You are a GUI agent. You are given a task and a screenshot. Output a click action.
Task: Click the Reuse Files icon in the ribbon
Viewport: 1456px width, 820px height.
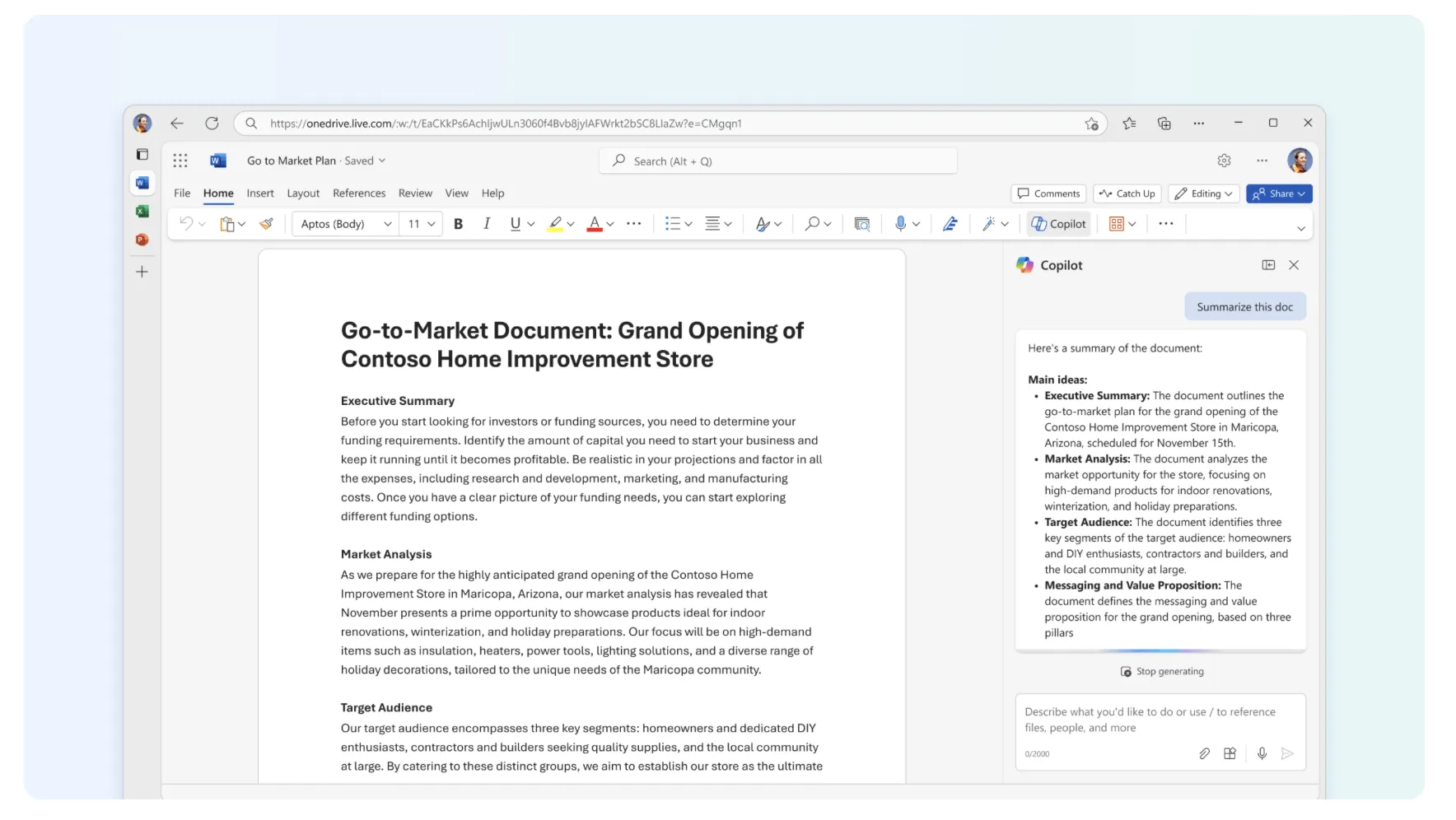[x=862, y=224]
